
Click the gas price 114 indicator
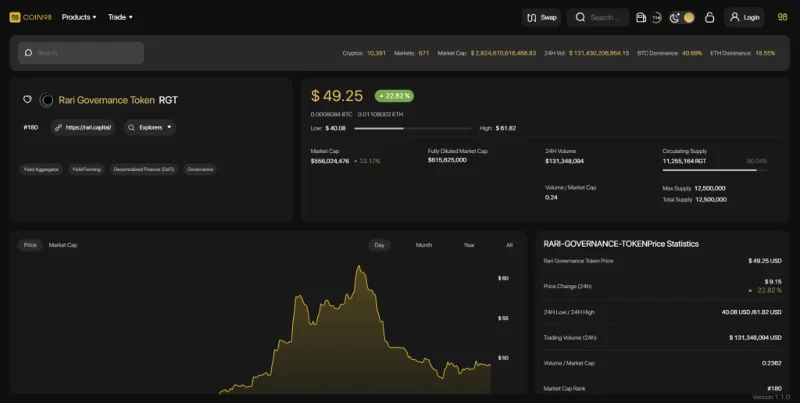[656, 17]
